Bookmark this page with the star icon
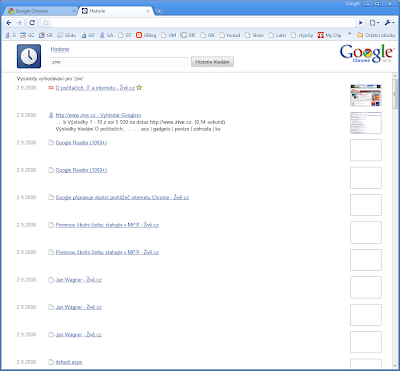This screenshot has height=371, width=400. click(x=46, y=23)
